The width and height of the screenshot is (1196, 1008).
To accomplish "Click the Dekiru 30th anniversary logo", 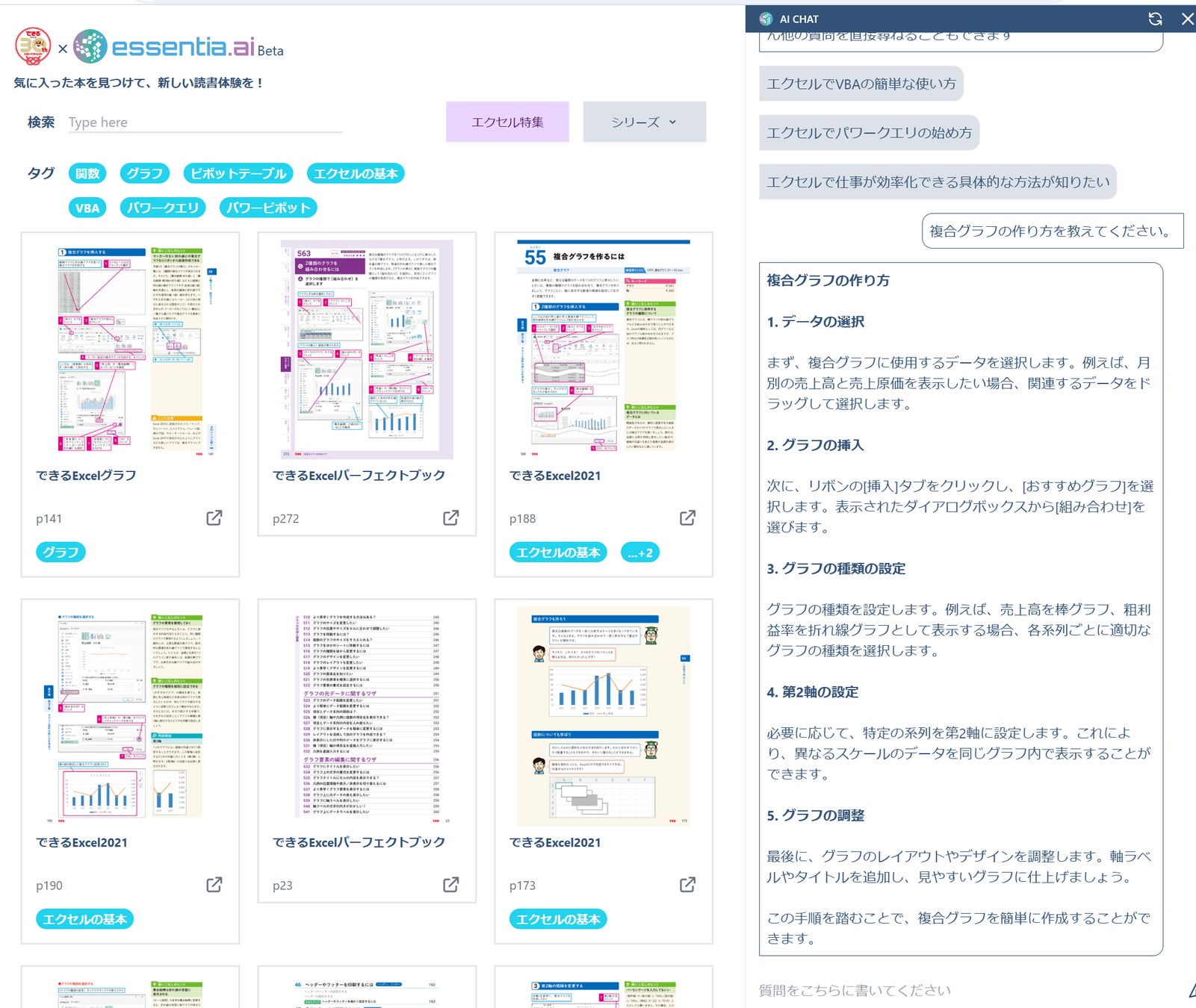I will 34,46.
